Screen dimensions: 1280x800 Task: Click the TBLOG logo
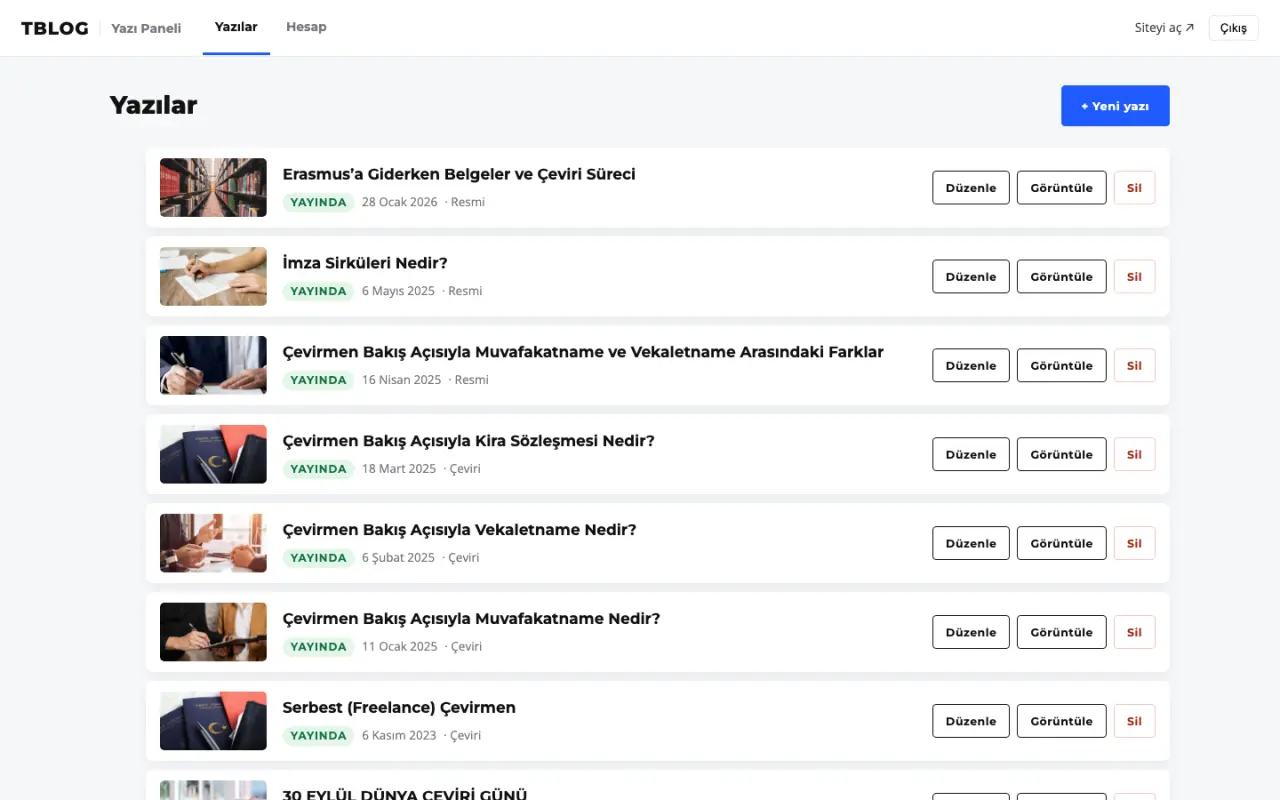55,28
